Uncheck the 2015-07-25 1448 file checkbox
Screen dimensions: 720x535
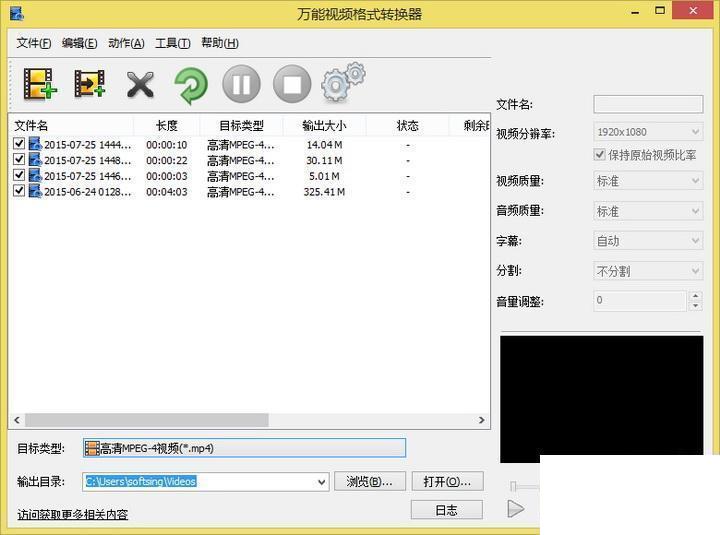point(19,159)
